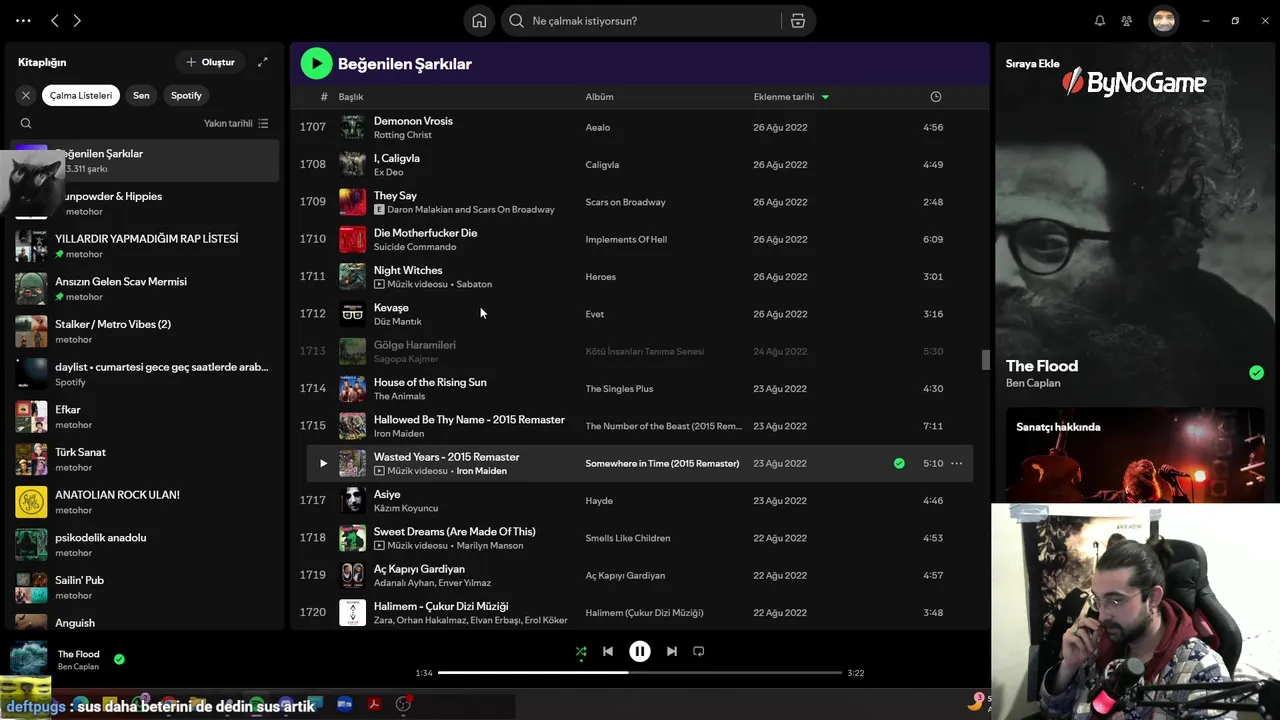
Task: Toggle repeat mode
Action: [x=699, y=651]
